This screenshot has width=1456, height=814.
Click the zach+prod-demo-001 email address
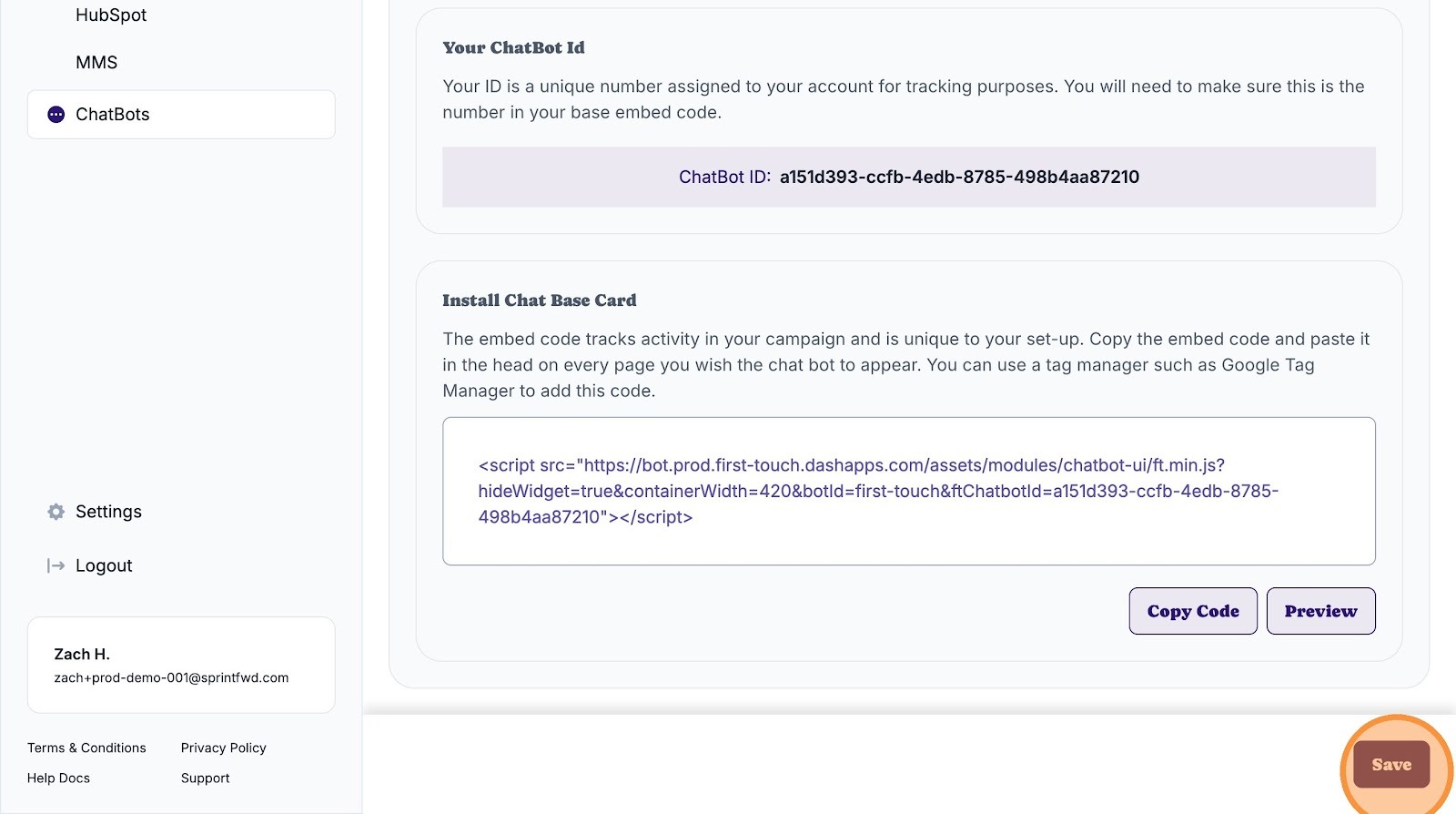(x=171, y=678)
